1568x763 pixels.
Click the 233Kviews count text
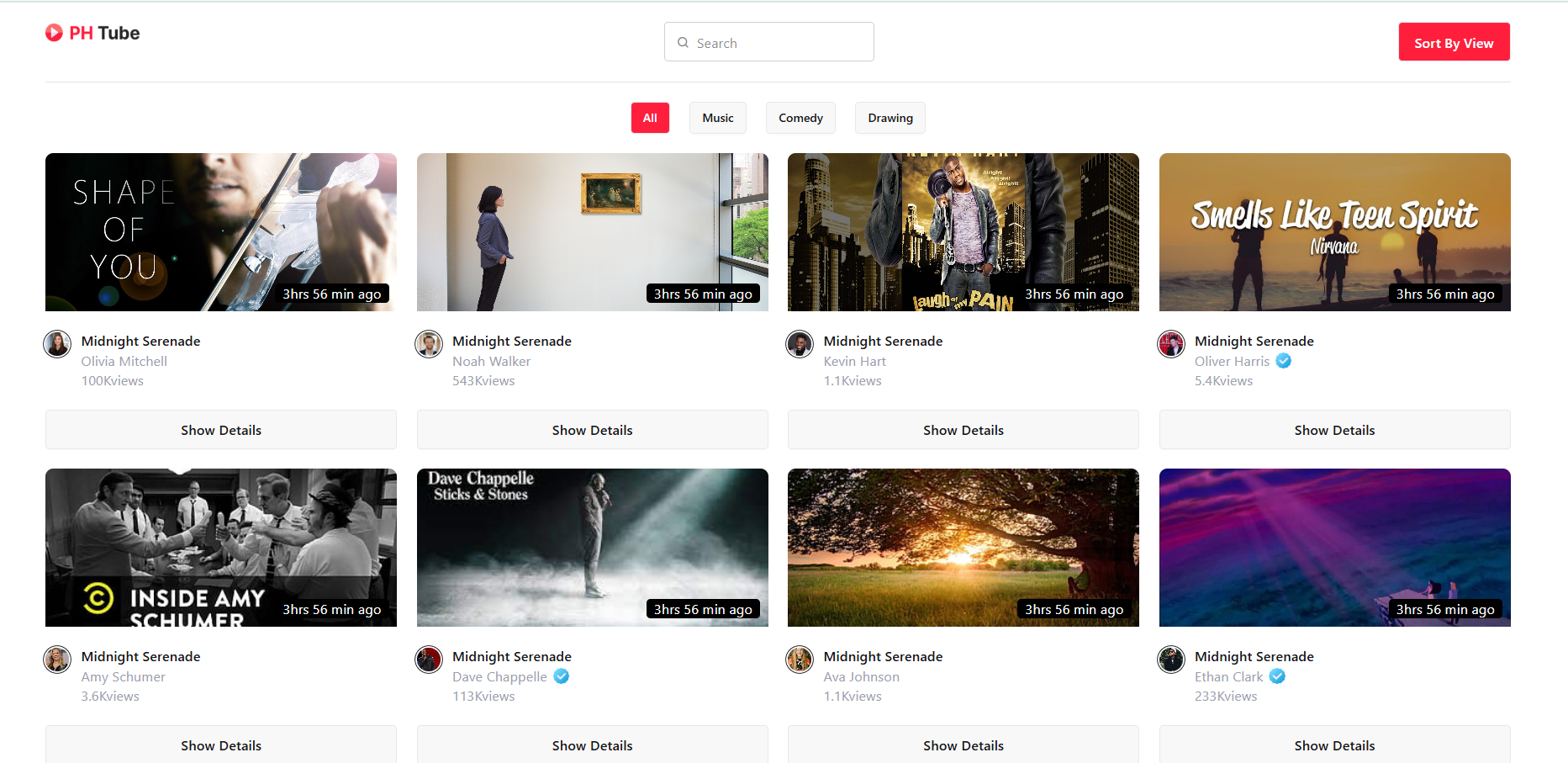[1226, 696]
